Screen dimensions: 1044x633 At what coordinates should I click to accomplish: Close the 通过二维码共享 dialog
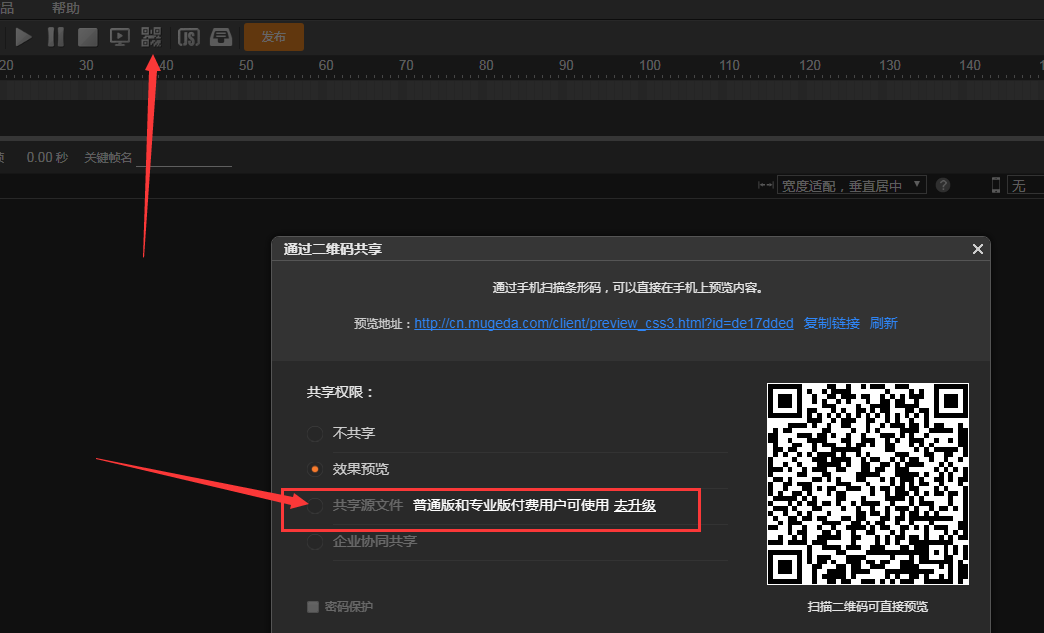pyautogui.click(x=977, y=249)
